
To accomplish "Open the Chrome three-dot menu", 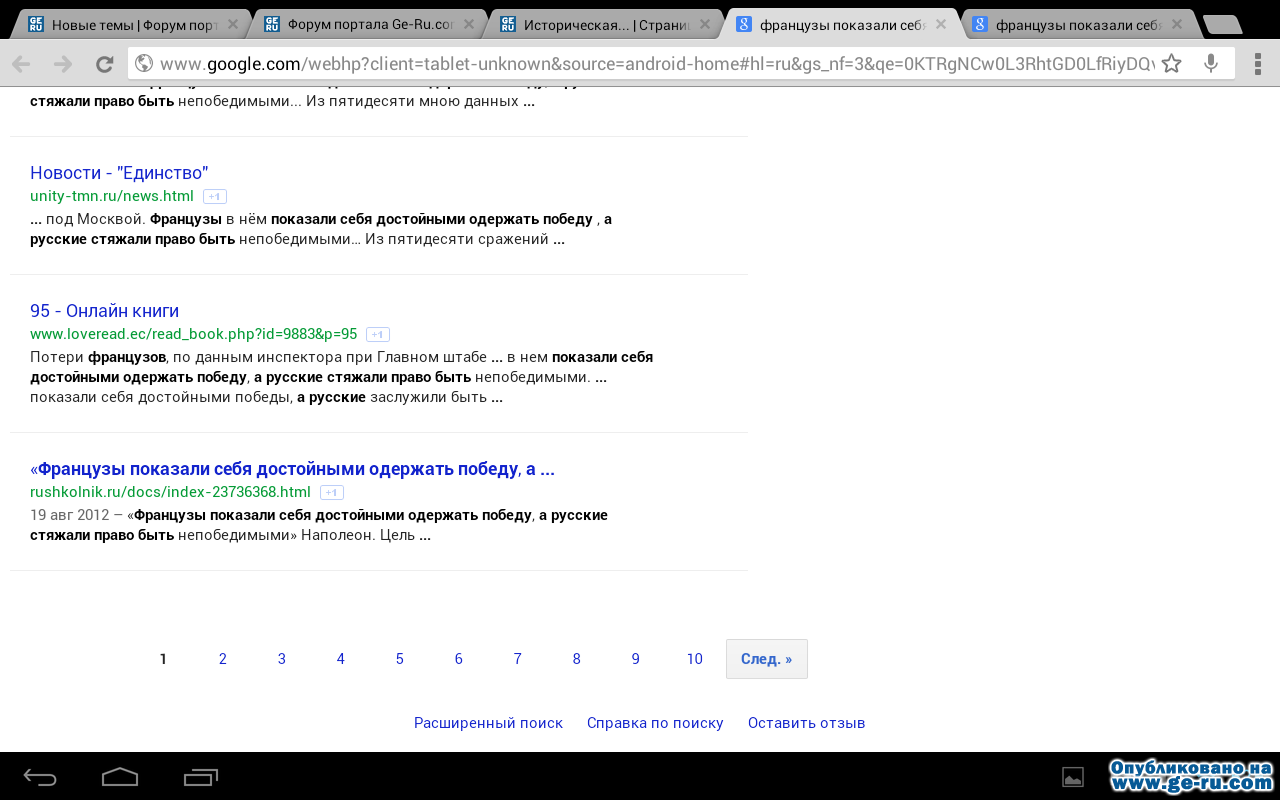I will click(x=1258, y=64).
